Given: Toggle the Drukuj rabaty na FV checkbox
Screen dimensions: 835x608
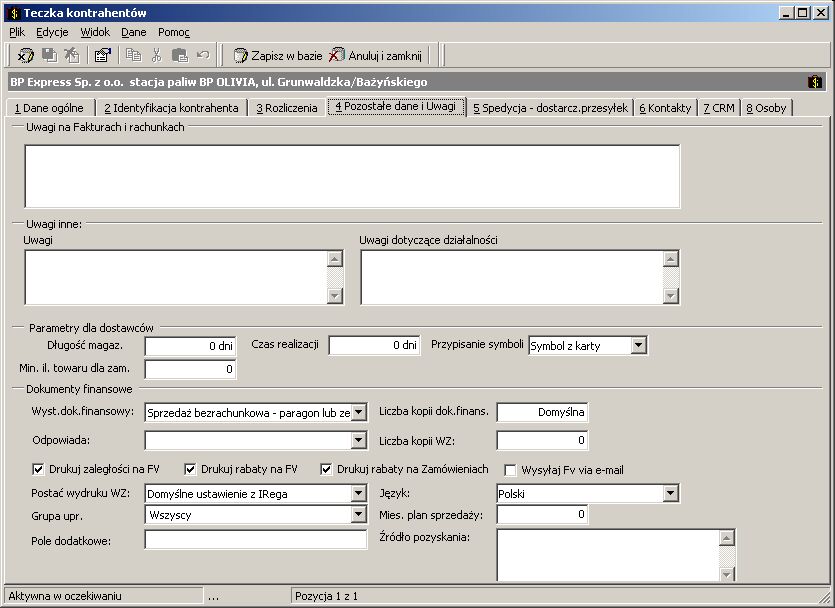Looking at the screenshot, I should pyautogui.click(x=190, y=469).
